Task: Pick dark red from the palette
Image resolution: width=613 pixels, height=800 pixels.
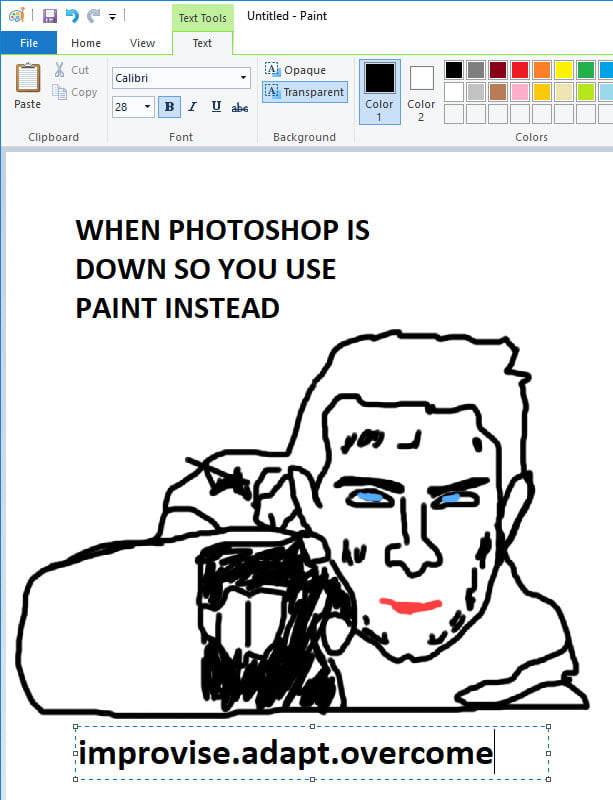Action: click(x=498, y=70)
